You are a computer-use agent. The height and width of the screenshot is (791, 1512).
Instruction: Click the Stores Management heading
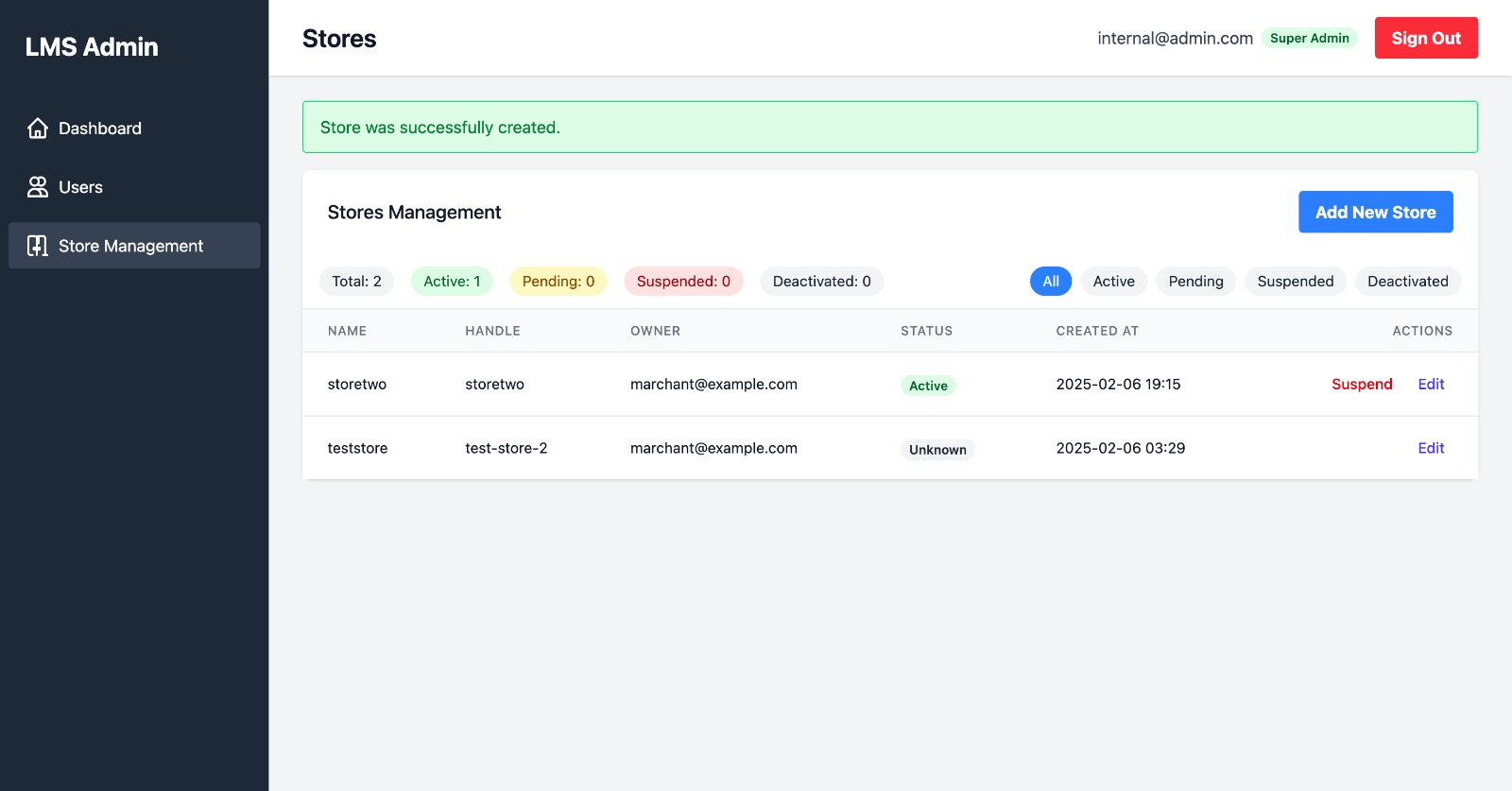coord(414,213)
